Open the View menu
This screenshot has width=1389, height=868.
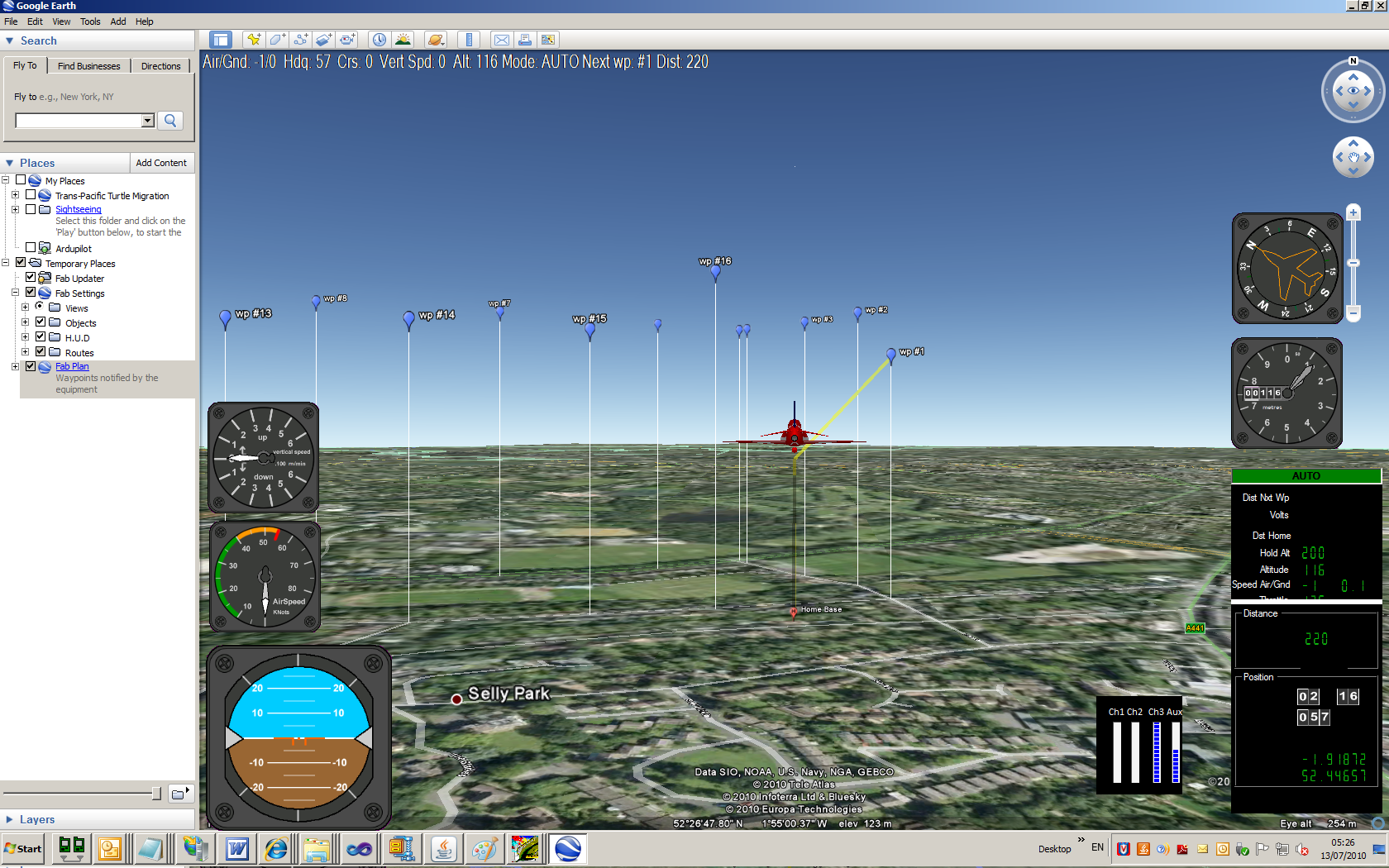click(x=61, y=21)
